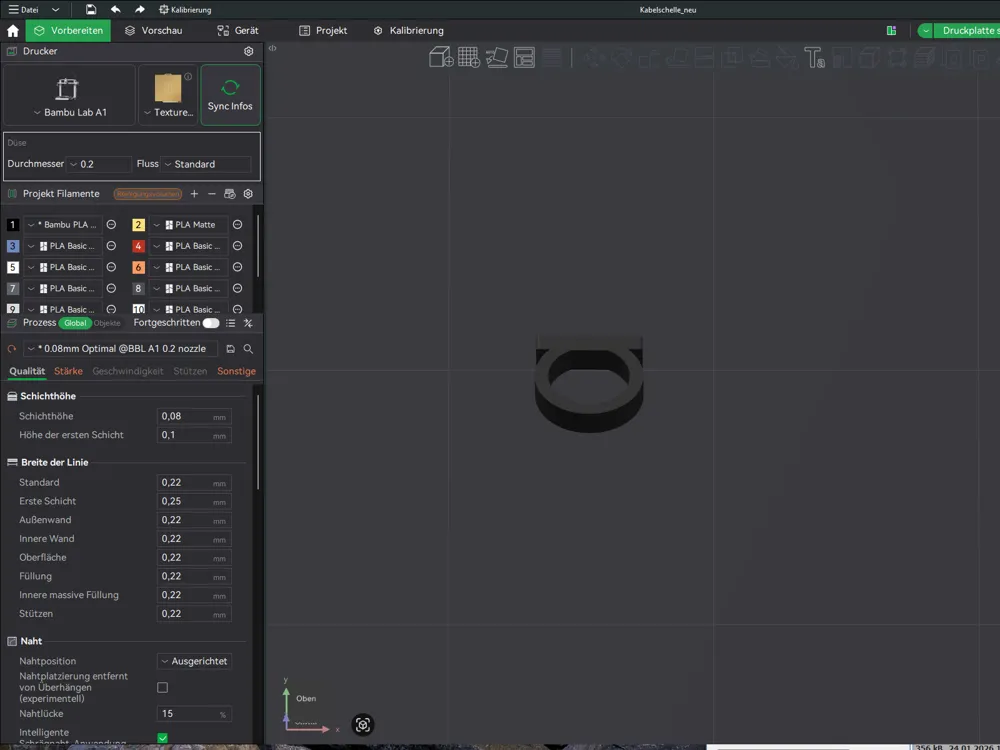Screen dimensions: 1000x750
Task: Open the Kalibrierung tab
Action: point(408,31)
